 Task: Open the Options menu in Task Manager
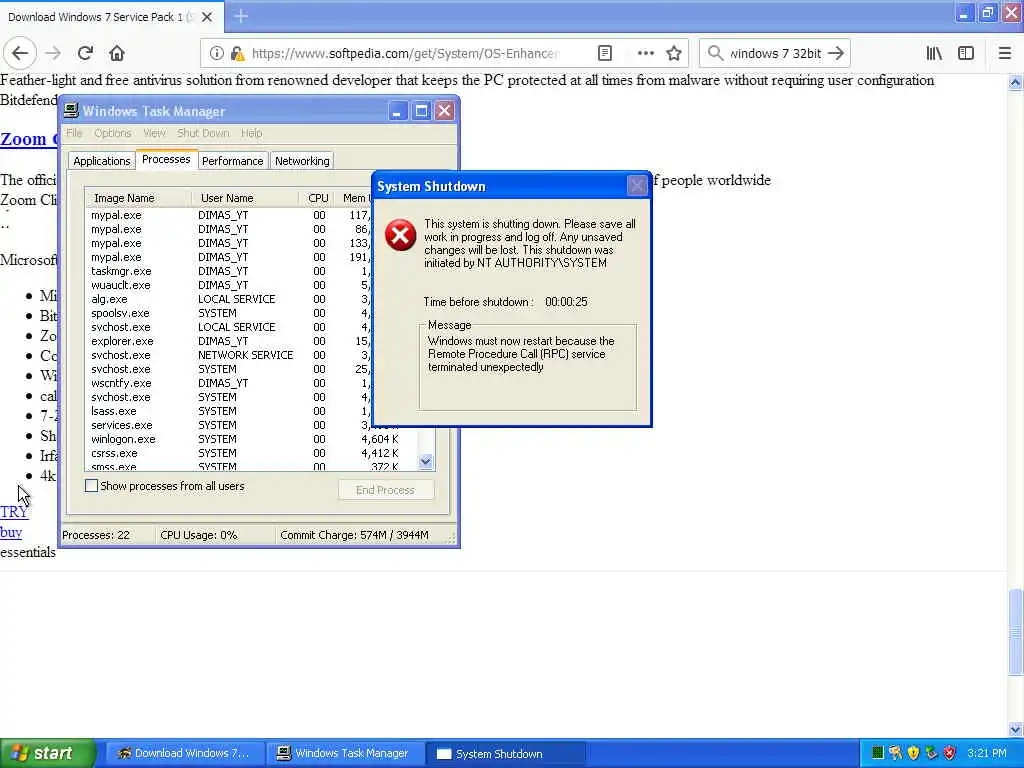pos(112,133)
